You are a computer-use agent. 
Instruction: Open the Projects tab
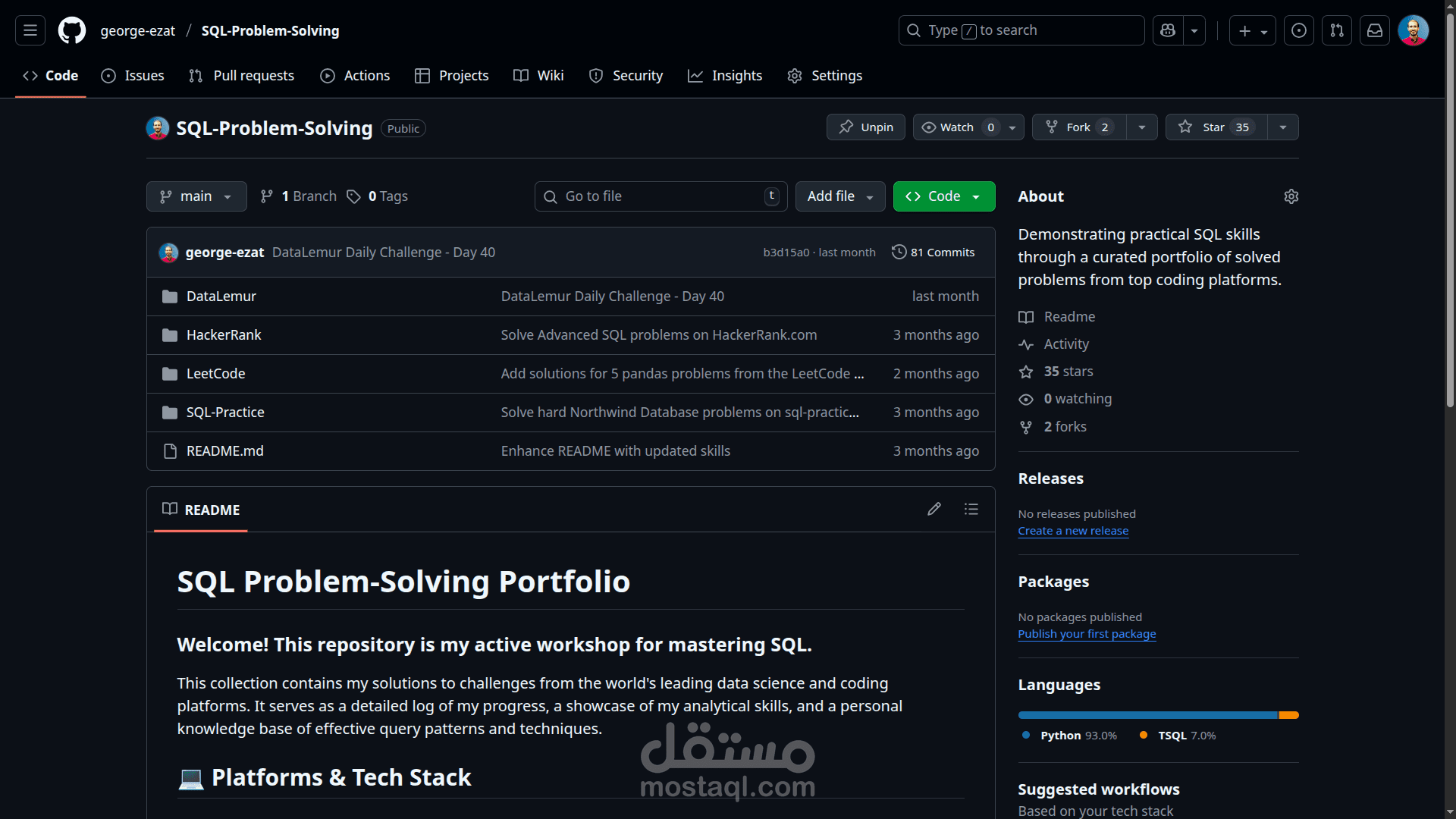click(x=452, y=76)
